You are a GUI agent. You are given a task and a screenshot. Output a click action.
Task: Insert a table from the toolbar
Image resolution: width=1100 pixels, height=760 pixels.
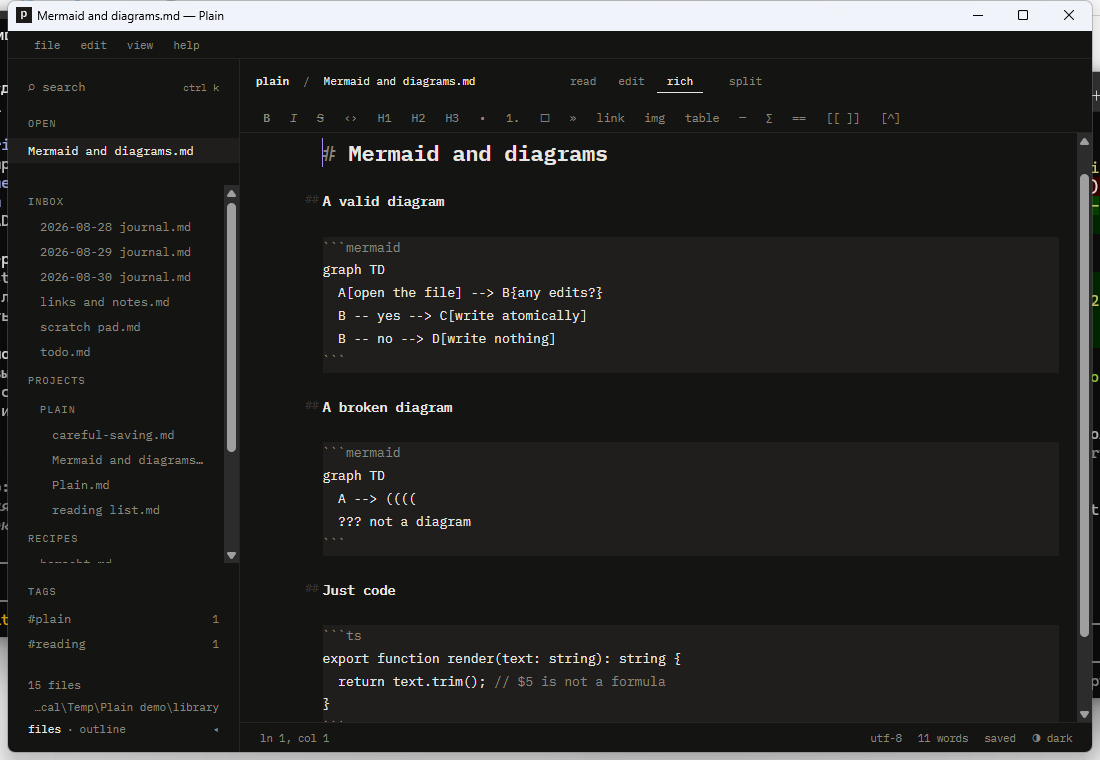coord(702,118)
